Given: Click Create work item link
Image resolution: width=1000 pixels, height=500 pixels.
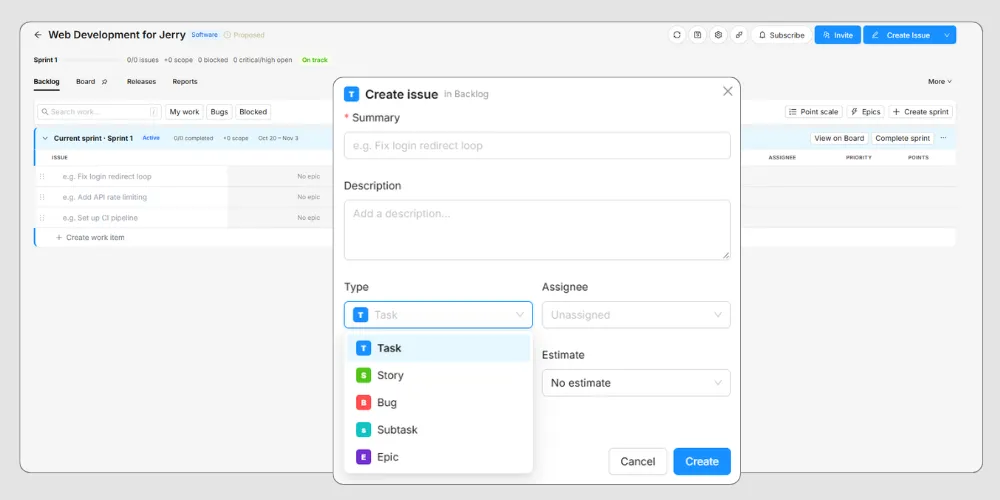Looking at the screenshot, I should click(90, 237).
